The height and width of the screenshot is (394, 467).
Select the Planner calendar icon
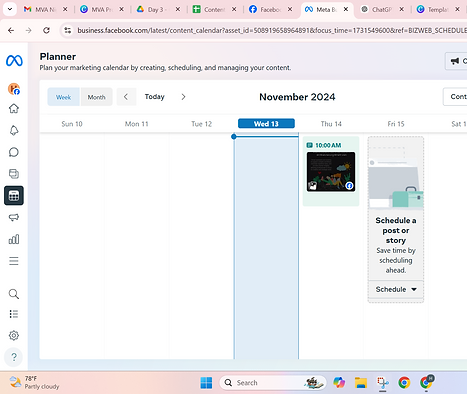tap(14, 196)
